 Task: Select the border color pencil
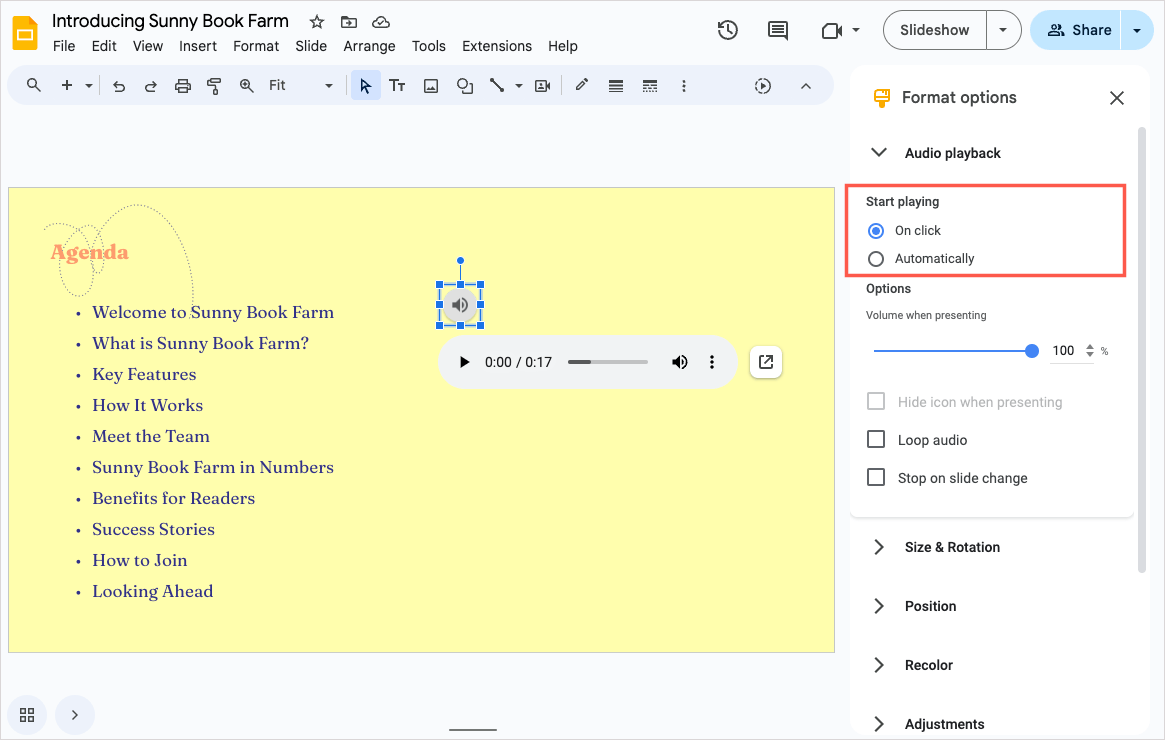tap(582, 85)
